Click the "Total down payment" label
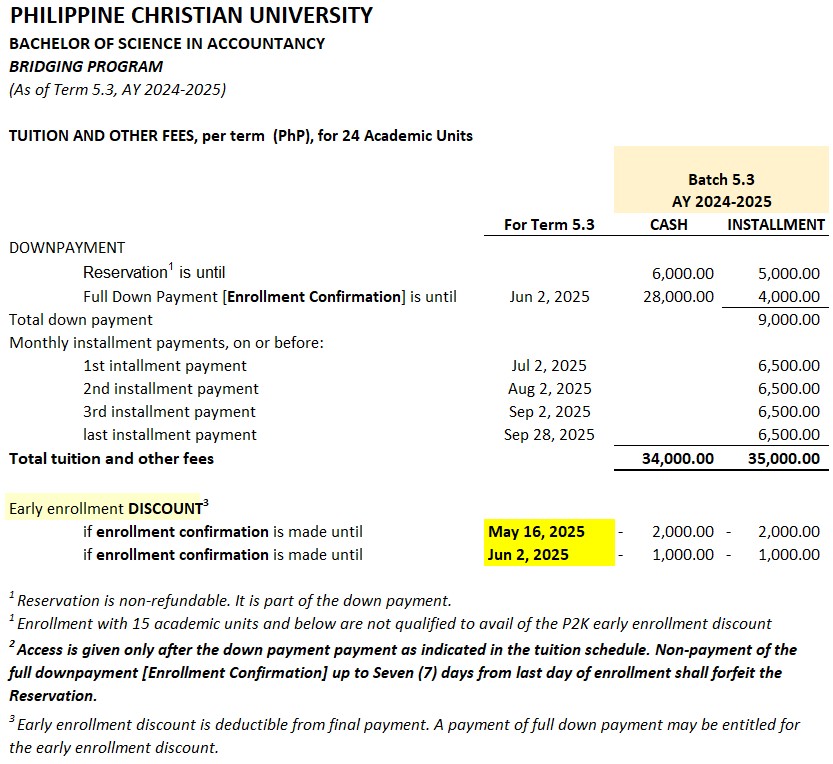This screenshot has width=833, height=764. tap(81, 320)
